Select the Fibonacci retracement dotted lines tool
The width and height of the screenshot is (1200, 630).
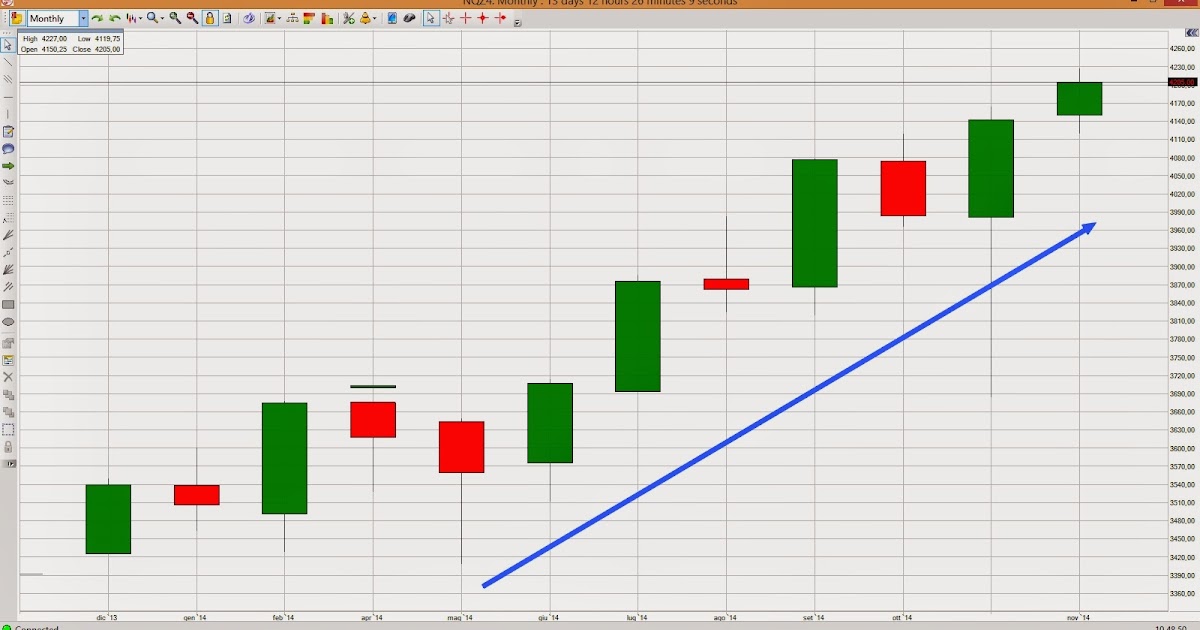(9, 199)
